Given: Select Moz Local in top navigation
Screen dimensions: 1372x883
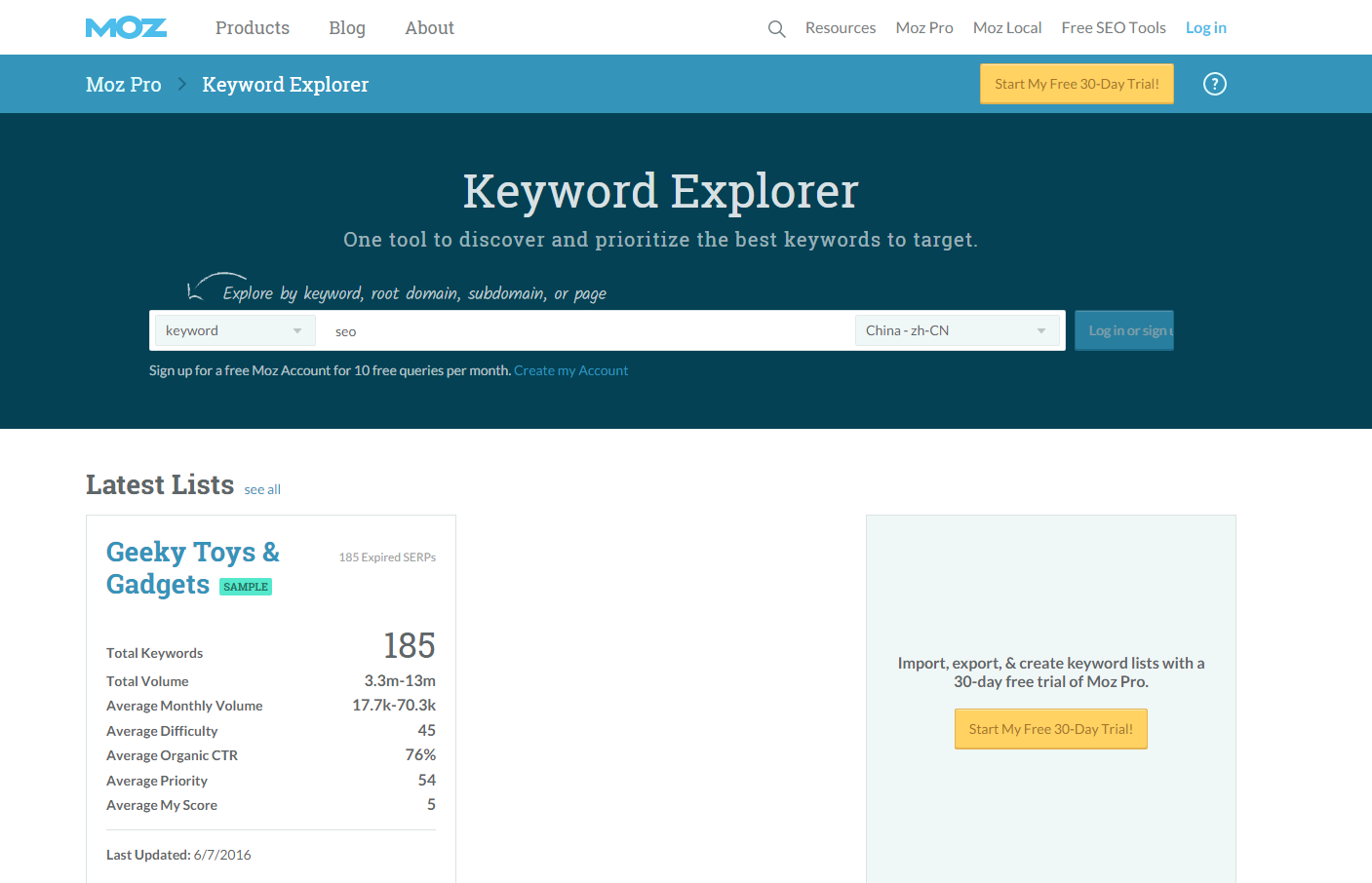Looking at the screenshot, I should [1007, 28].
